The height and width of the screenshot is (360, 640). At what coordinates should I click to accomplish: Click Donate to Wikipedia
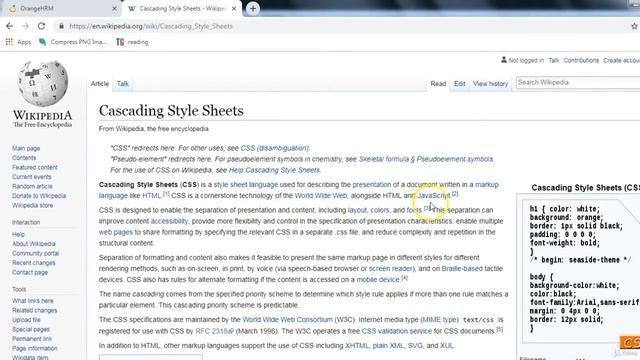click(39, 196)
